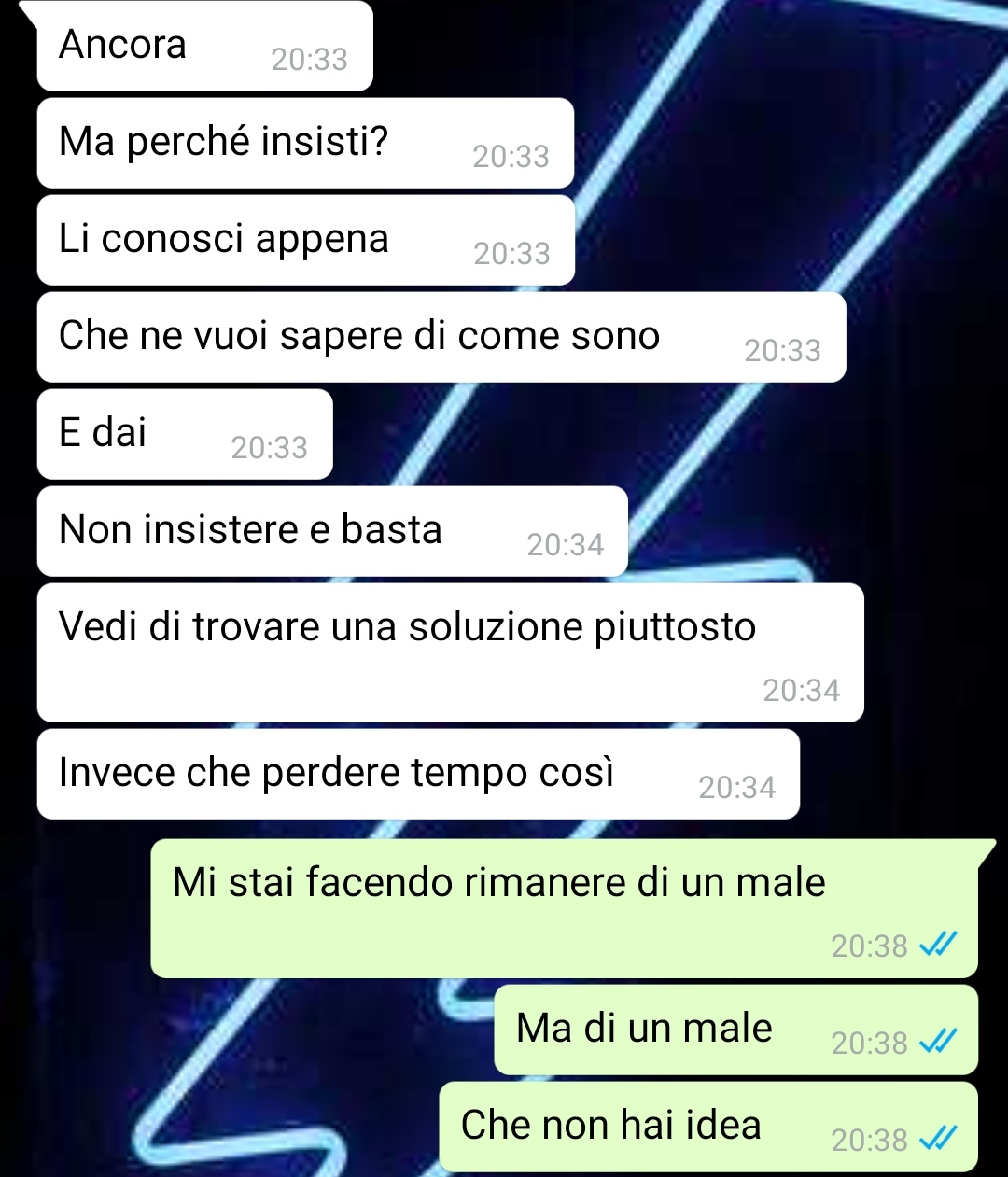Tap the 'E dai' message bubble

(185, 434)
